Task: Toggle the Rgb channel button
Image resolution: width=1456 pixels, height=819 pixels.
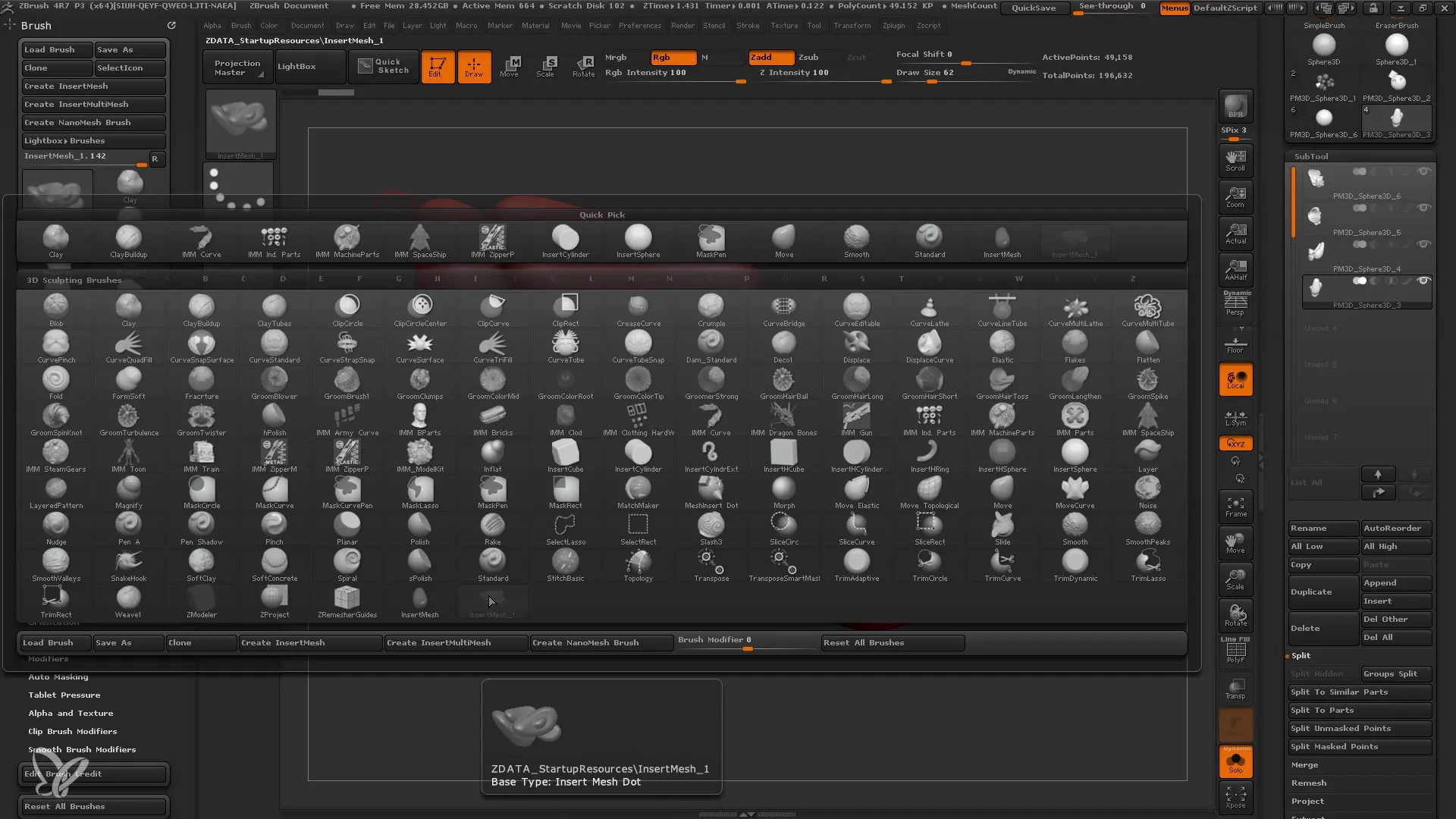Action: pos(673,58)
